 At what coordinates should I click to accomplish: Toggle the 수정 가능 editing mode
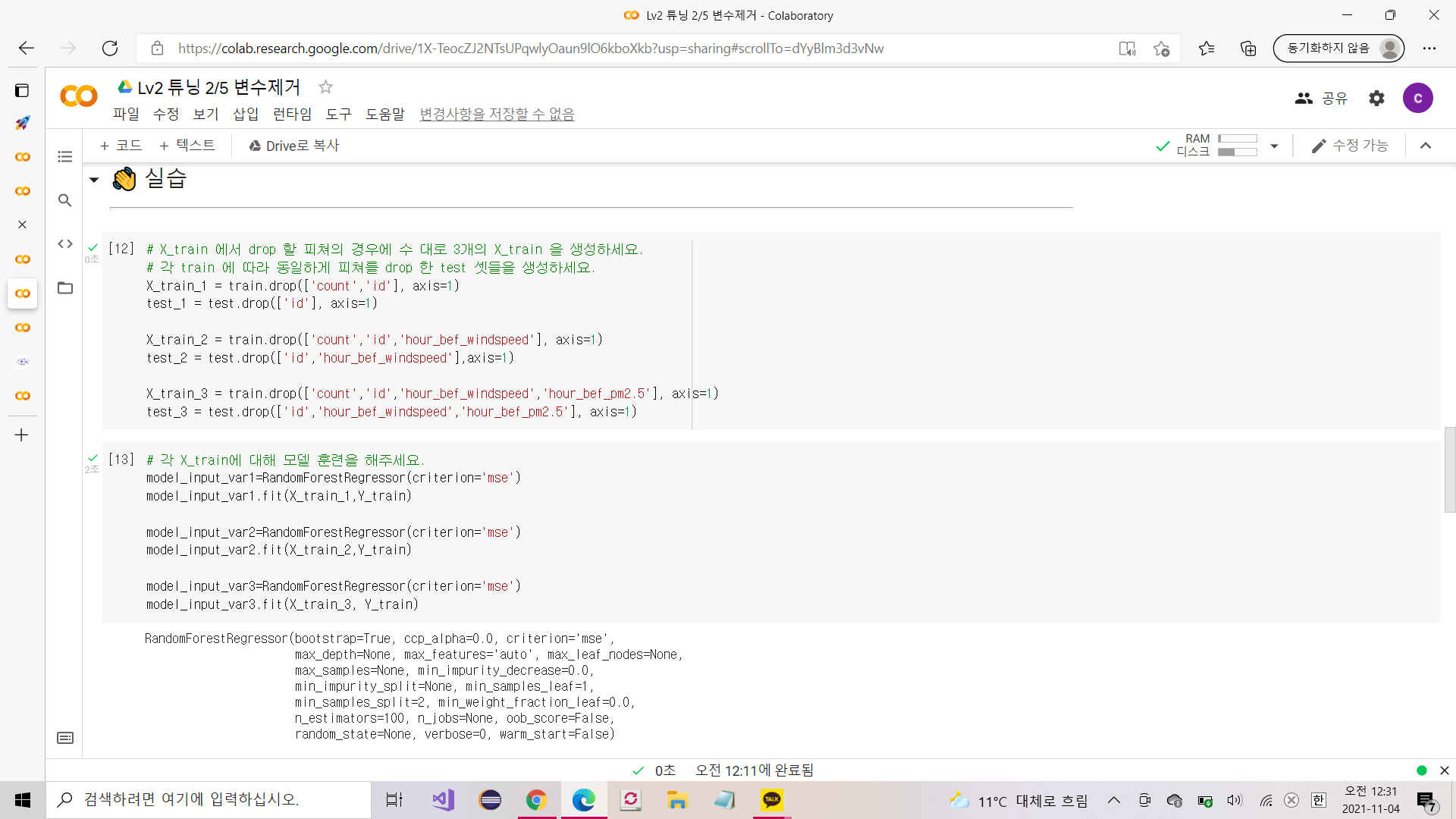(1350, 146)
